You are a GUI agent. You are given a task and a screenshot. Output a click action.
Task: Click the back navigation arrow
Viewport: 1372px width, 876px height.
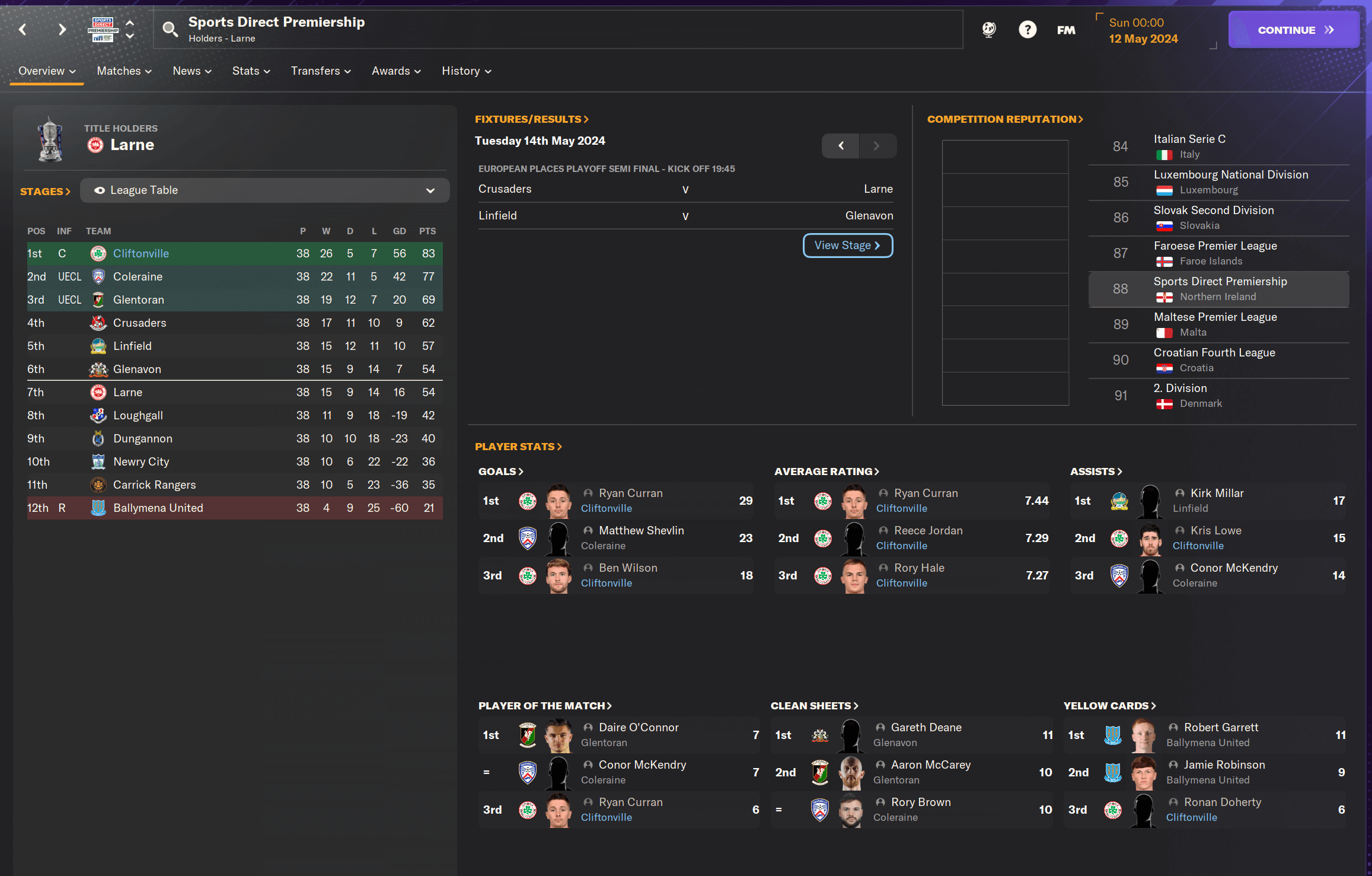23,29
